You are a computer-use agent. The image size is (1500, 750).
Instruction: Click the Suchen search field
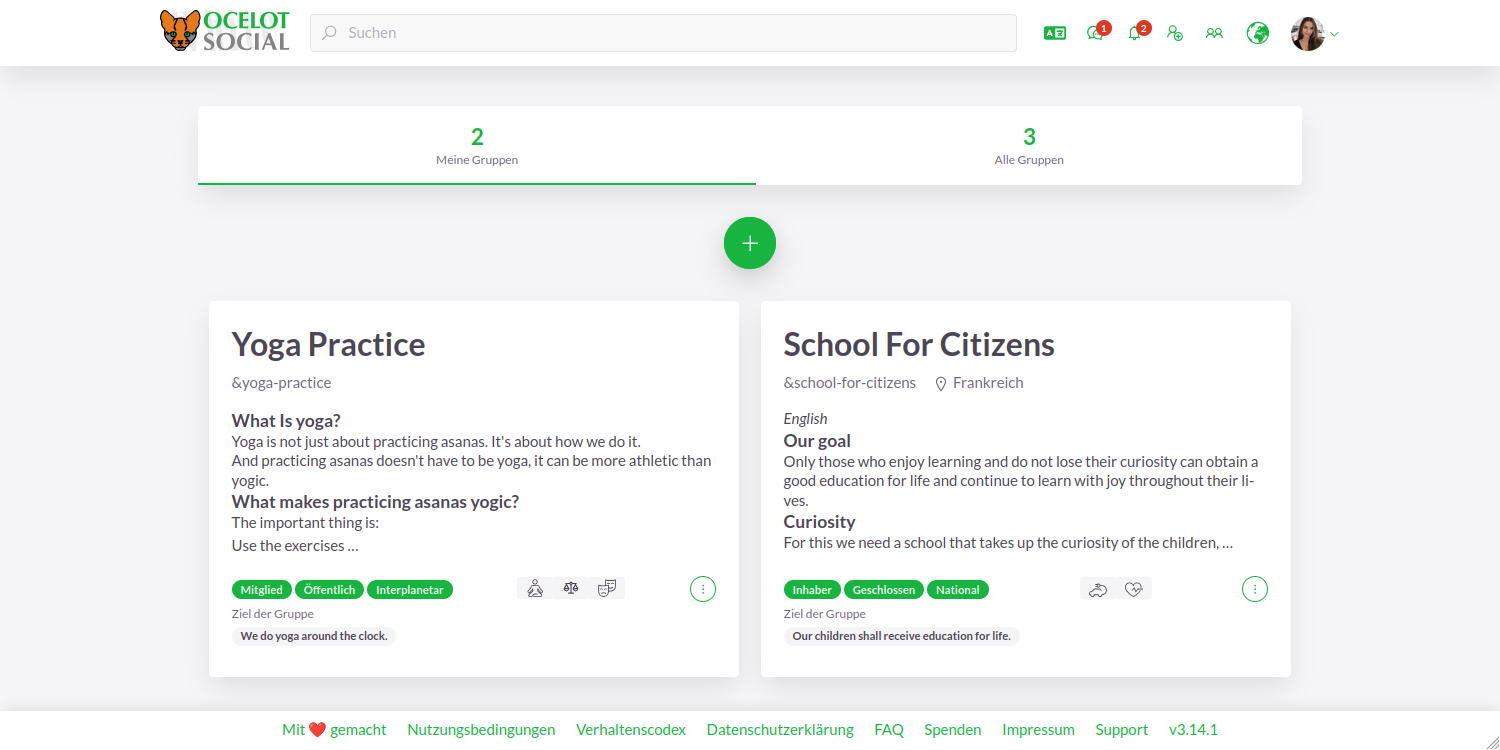[663, 33]
